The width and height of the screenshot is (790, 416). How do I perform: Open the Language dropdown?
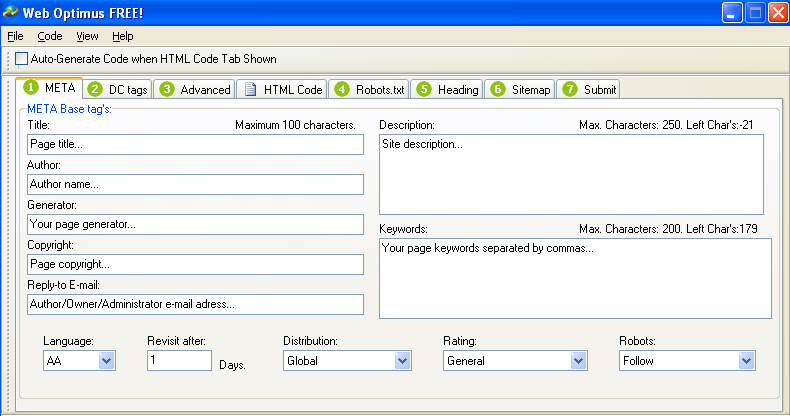[x=107, y=361]
